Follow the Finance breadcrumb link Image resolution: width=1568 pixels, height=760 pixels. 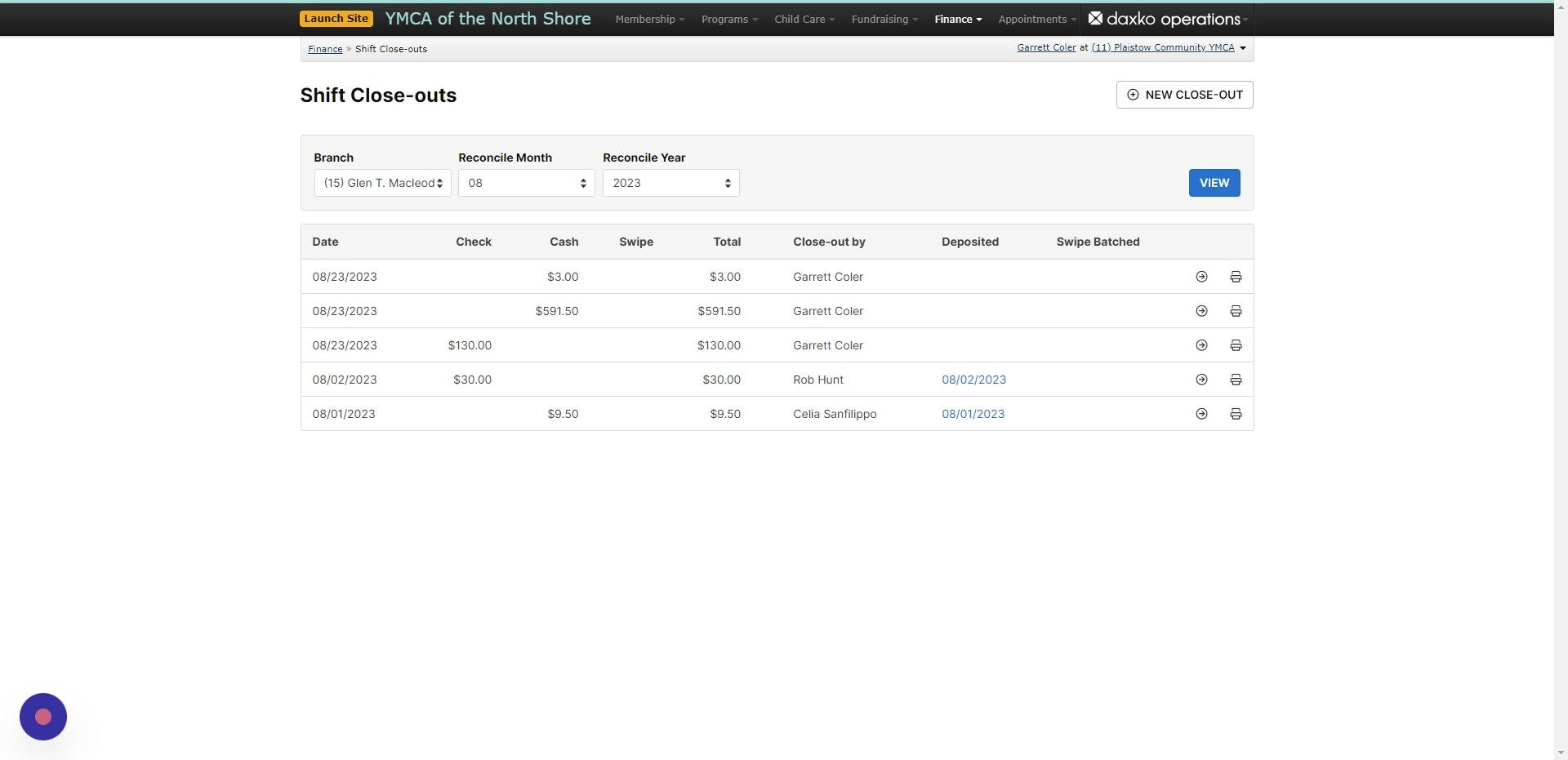coord(325,49)
